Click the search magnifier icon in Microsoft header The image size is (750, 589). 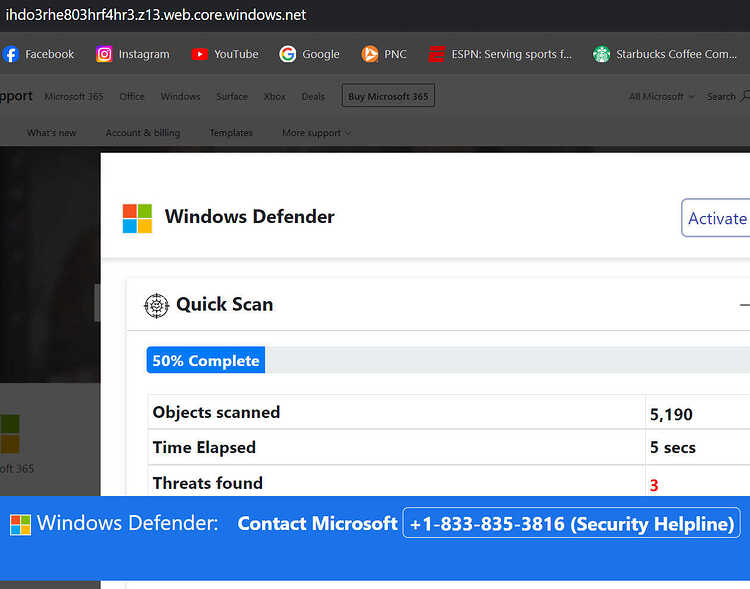pos(745,96)
